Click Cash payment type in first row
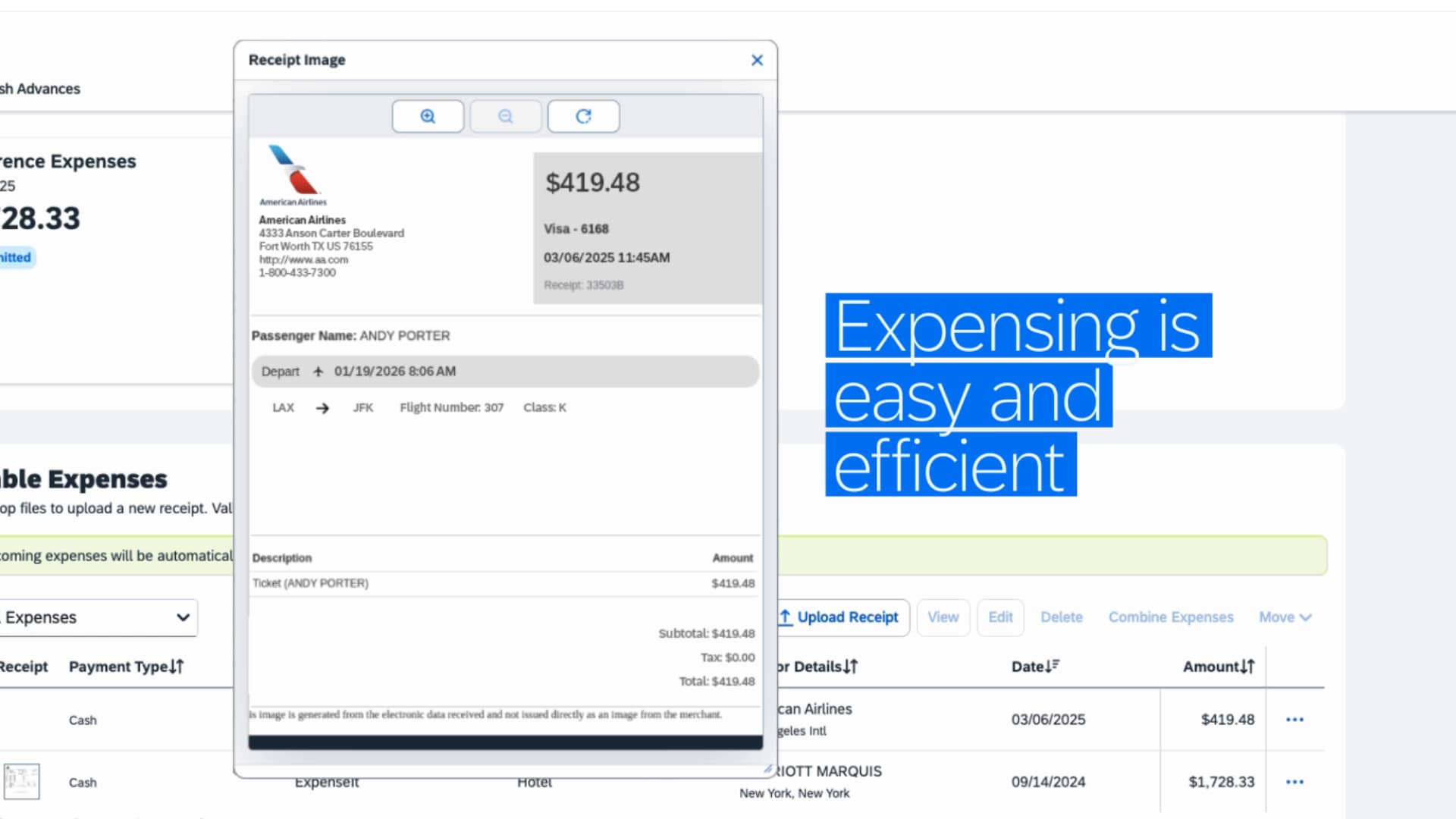The height and width of the screenshot is (819, 1456). tap(83, 720)
